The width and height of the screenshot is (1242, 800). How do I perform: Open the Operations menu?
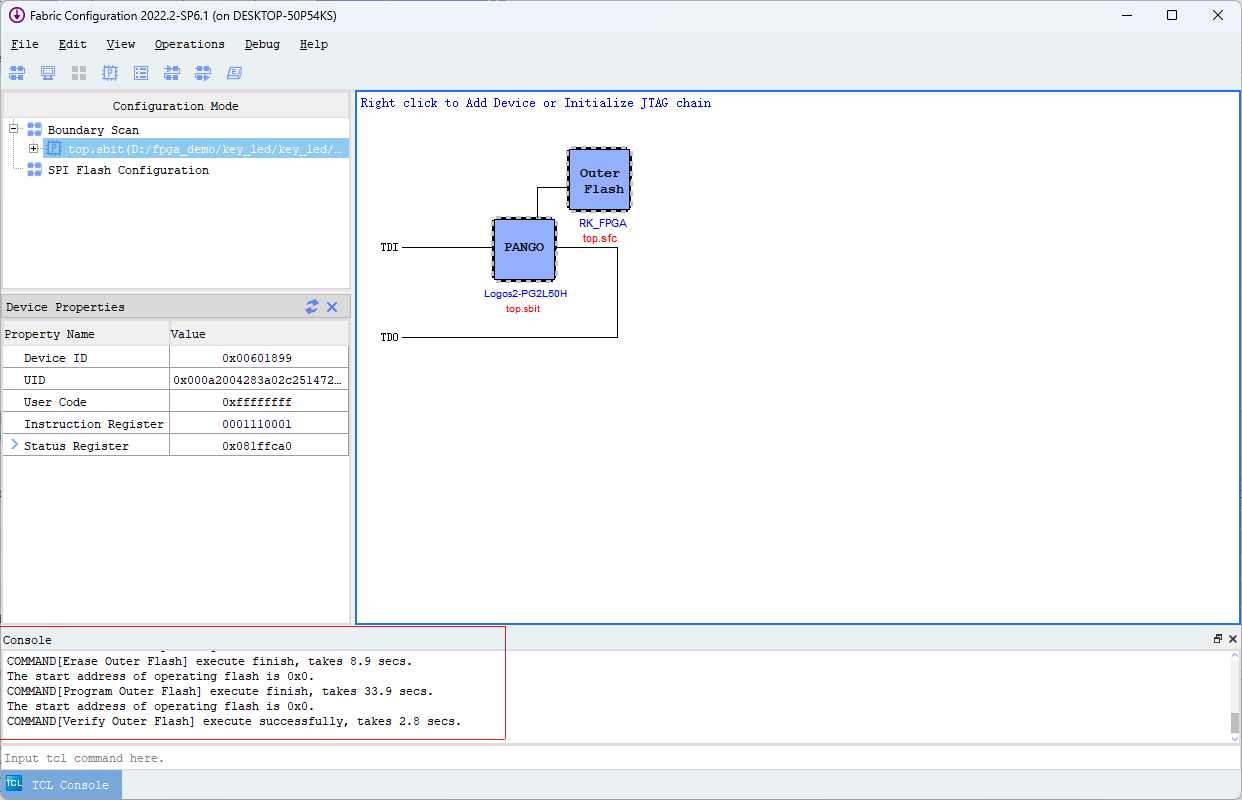pos(189,44)
